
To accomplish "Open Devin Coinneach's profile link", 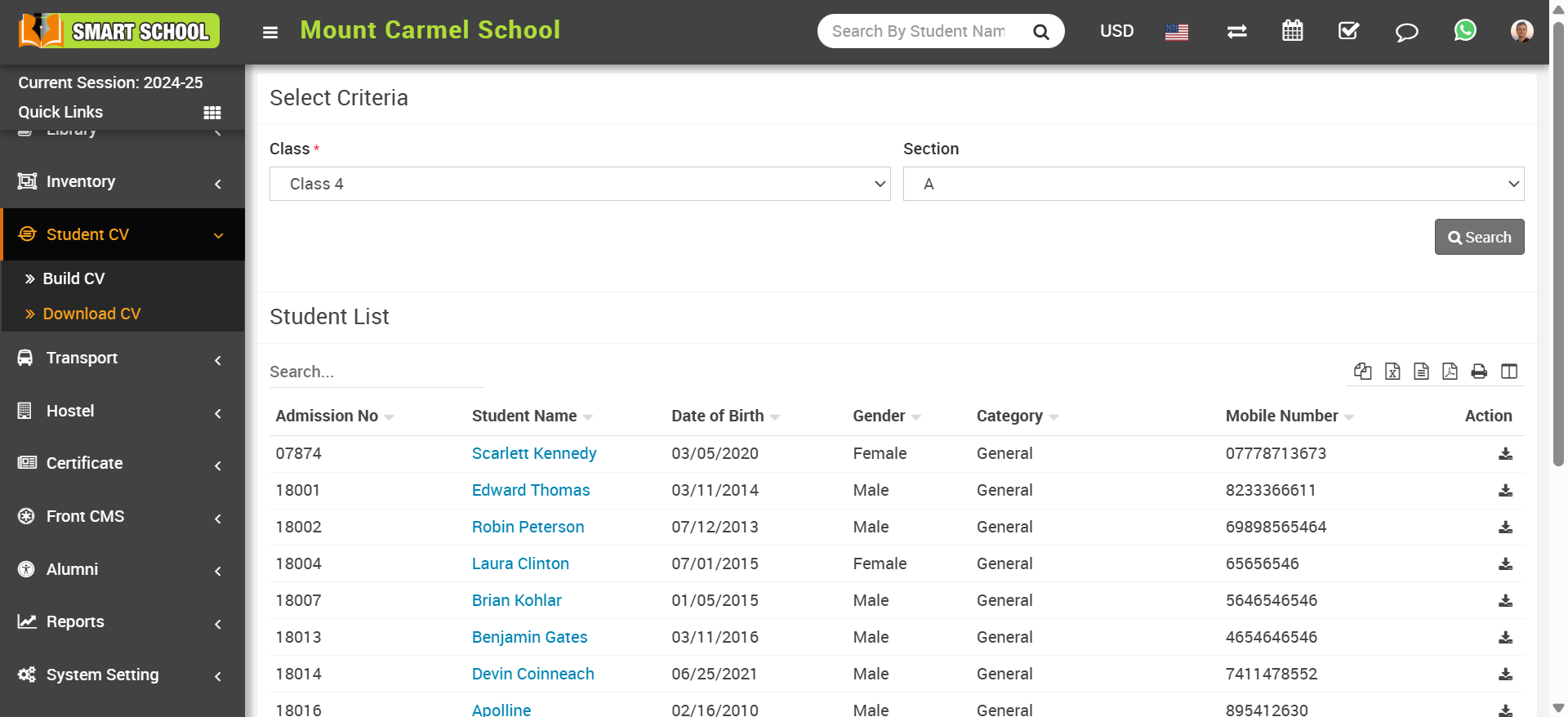I will [533, 674].
